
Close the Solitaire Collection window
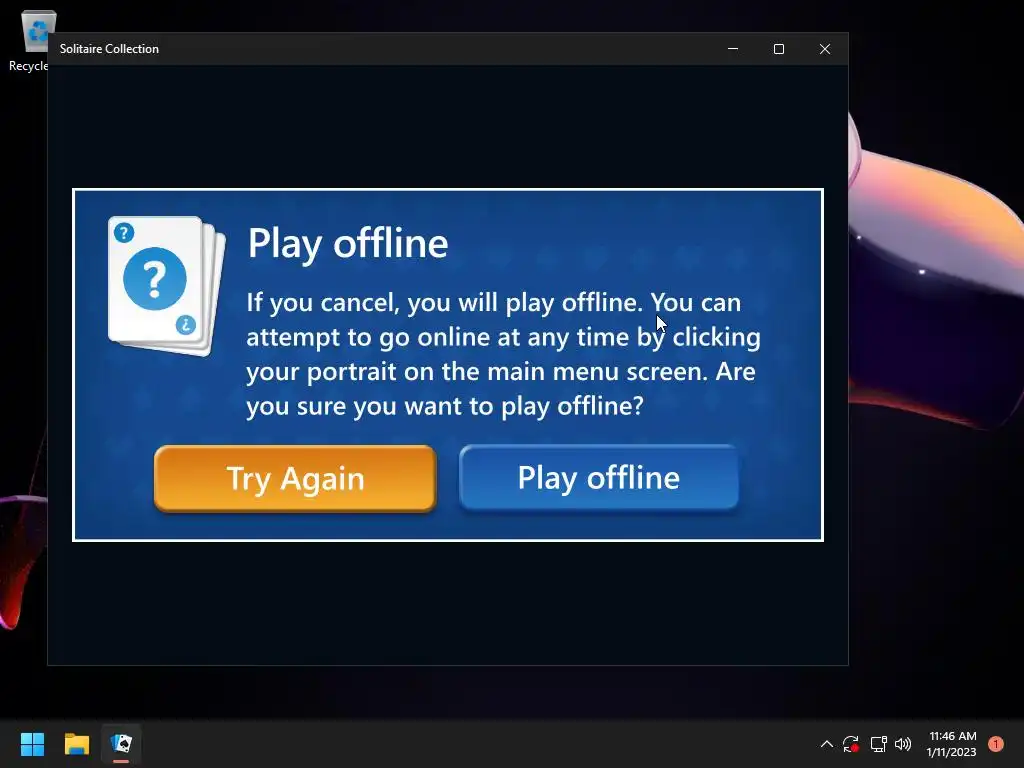(825, 49)
